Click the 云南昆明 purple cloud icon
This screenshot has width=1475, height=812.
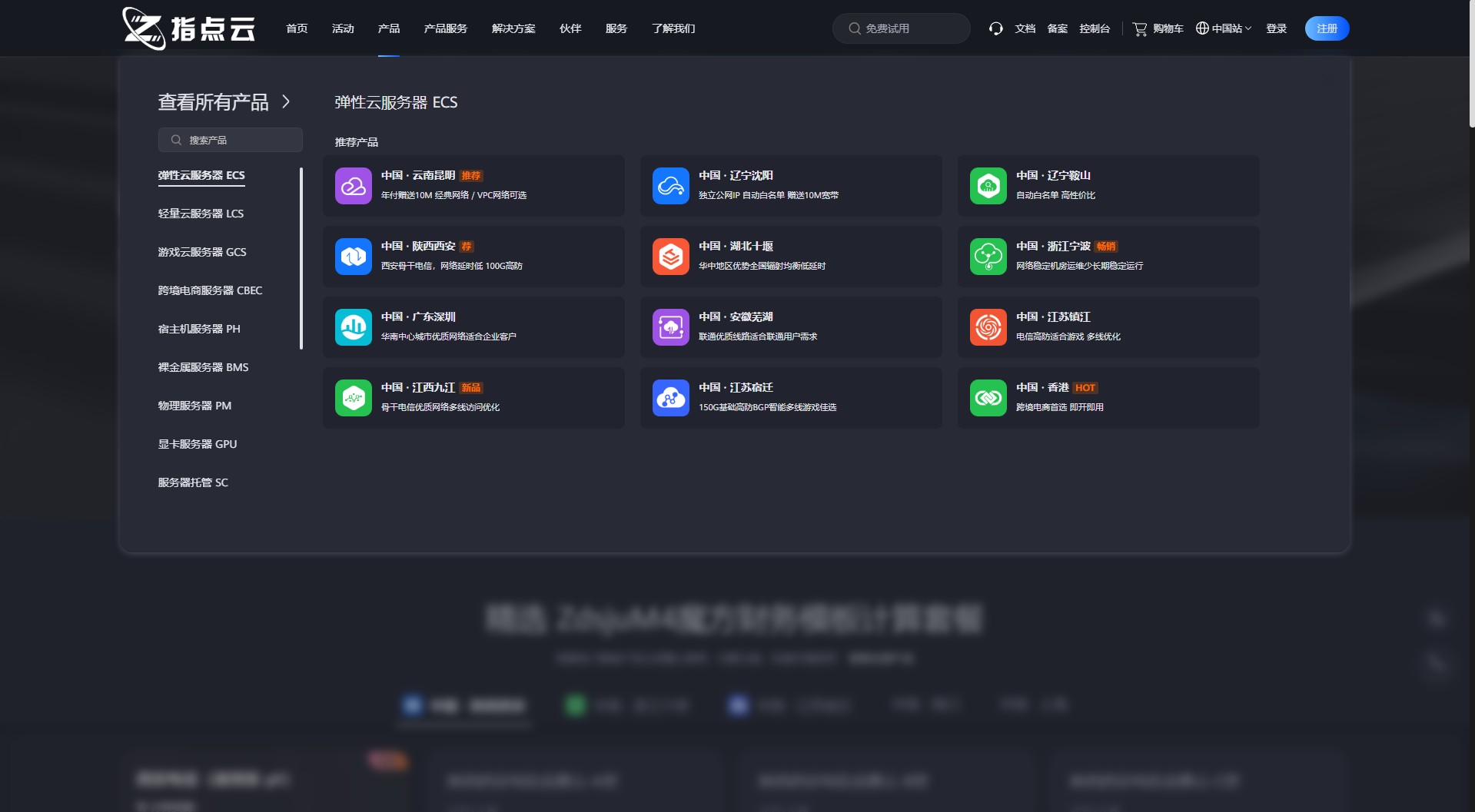pos(354,186)
